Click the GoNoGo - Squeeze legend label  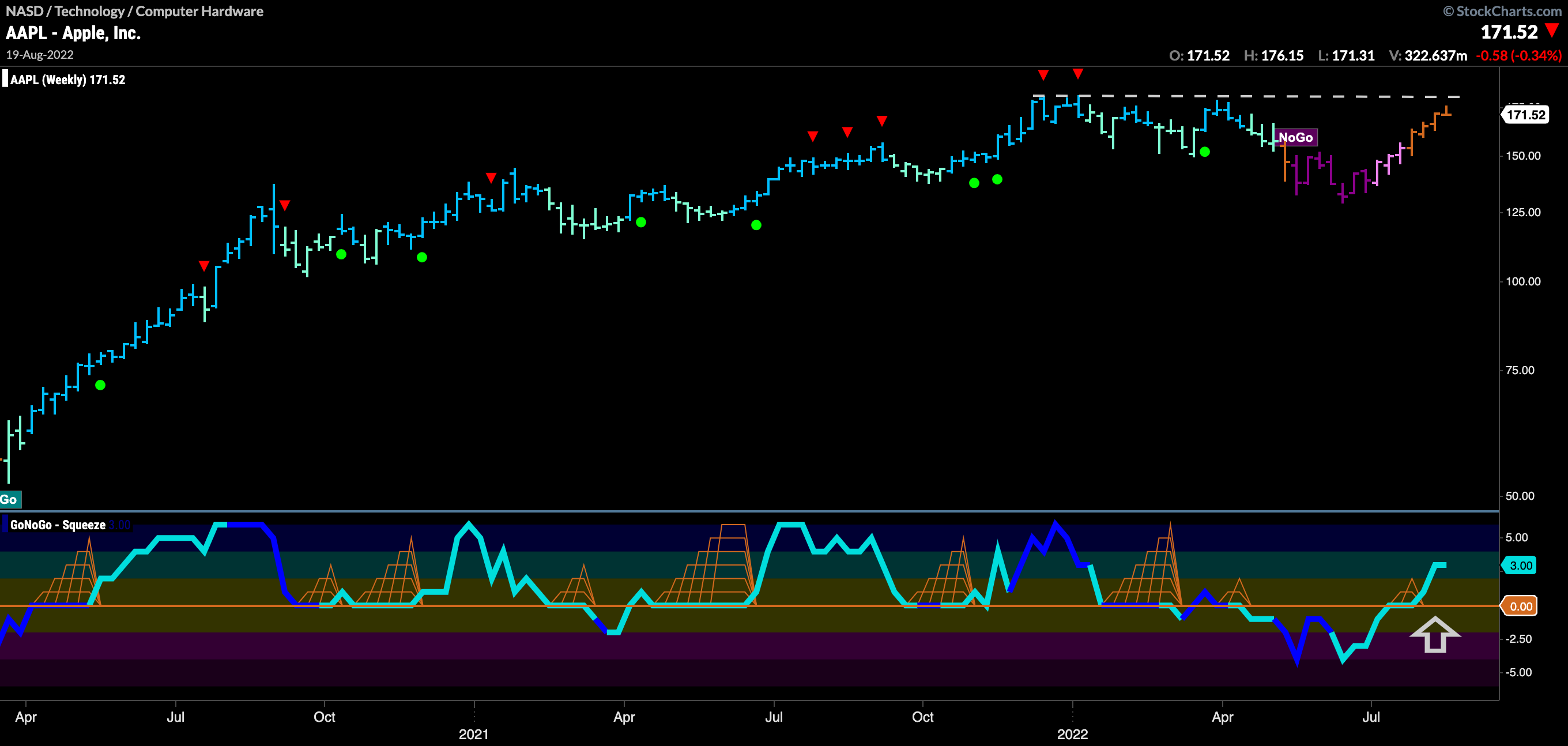58,525
